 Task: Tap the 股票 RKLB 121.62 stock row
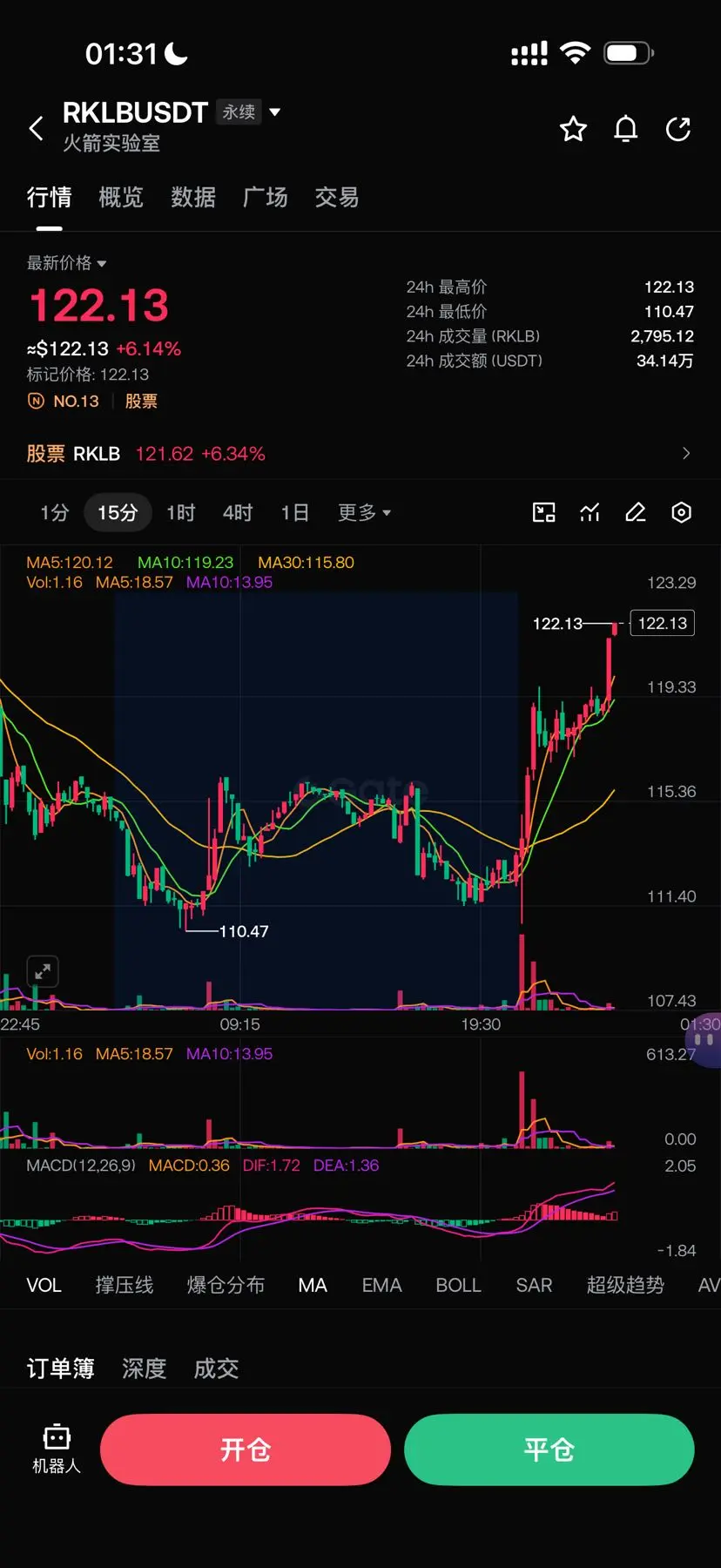pos(360,453)
